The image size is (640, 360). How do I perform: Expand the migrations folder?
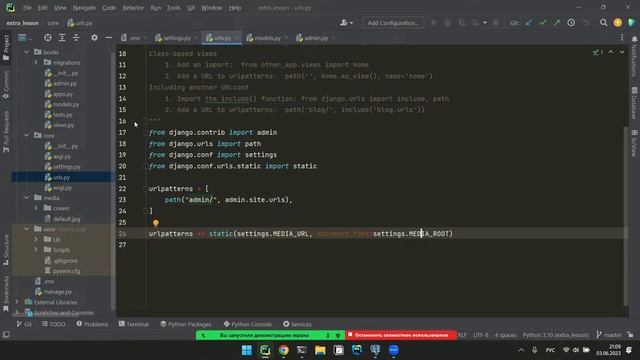[x=36, y=62]
